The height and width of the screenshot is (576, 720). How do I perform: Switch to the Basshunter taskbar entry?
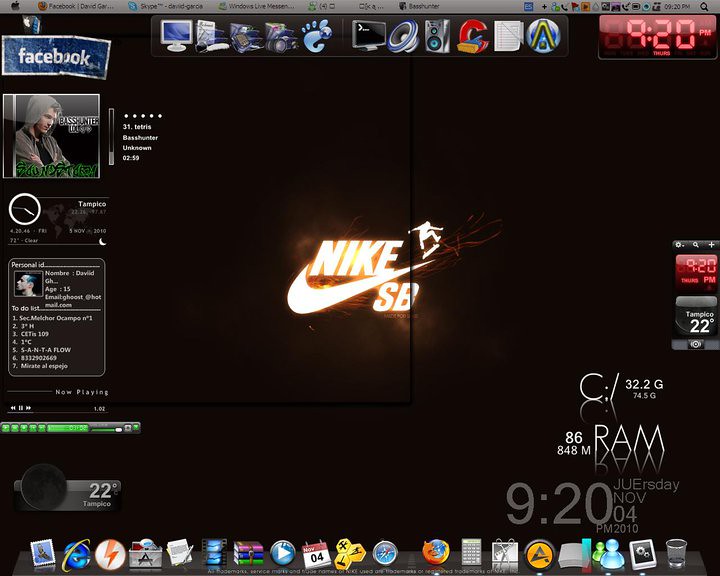420,6
